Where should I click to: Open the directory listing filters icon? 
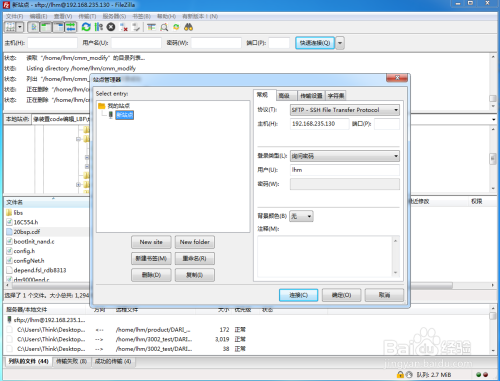pos(152,27)
